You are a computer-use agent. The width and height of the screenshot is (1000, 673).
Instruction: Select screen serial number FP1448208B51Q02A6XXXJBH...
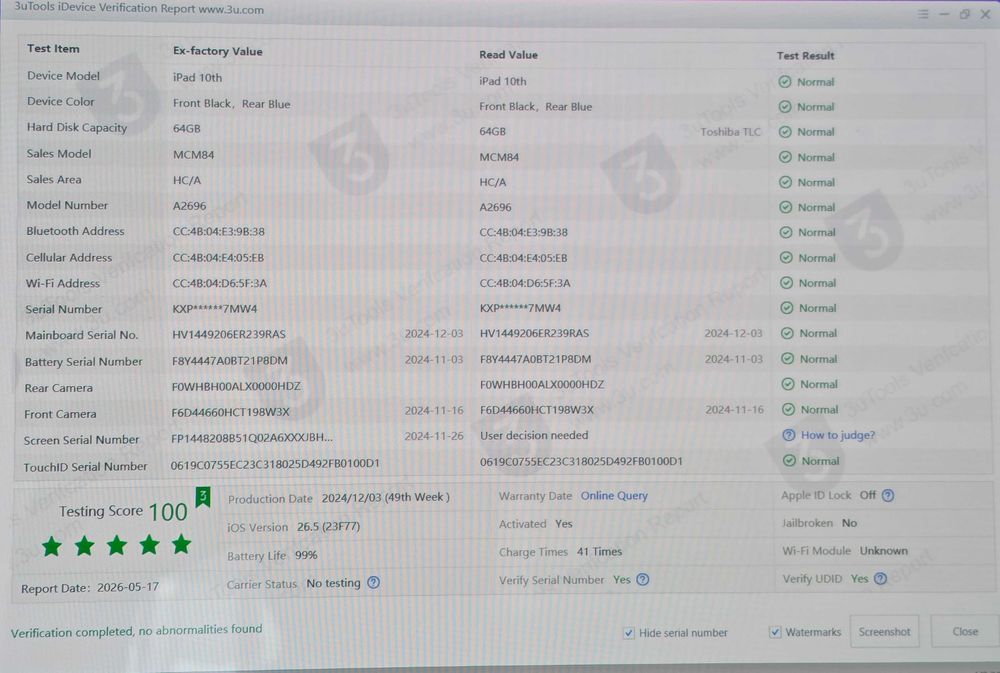(x=252, y=438)
